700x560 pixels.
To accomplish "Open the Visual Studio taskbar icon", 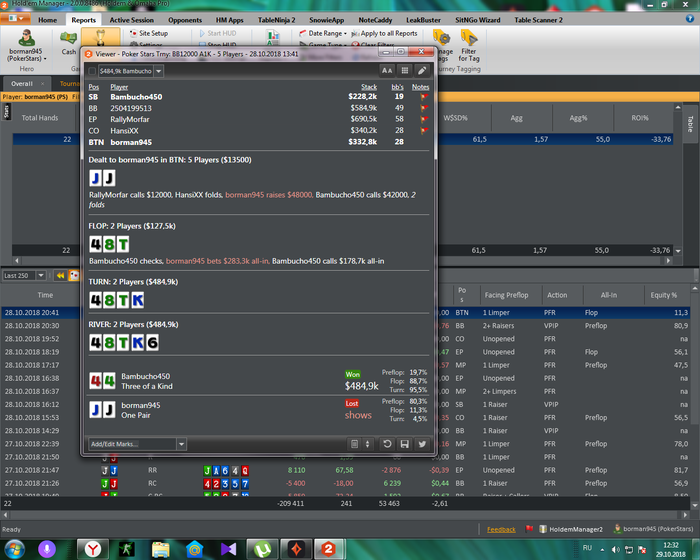I will (x=228, y=549).
